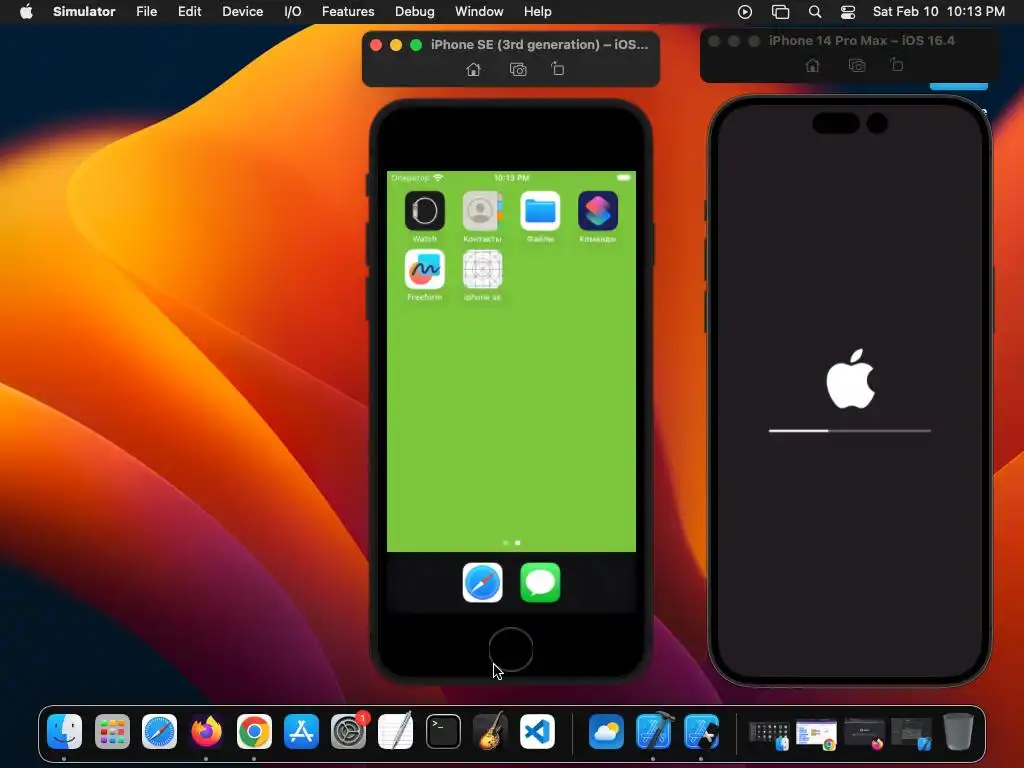The width and height of the screenshot is (1024, 768).
Task: Open the Файлы app on iPhone SE
Action: pos(540,211)
